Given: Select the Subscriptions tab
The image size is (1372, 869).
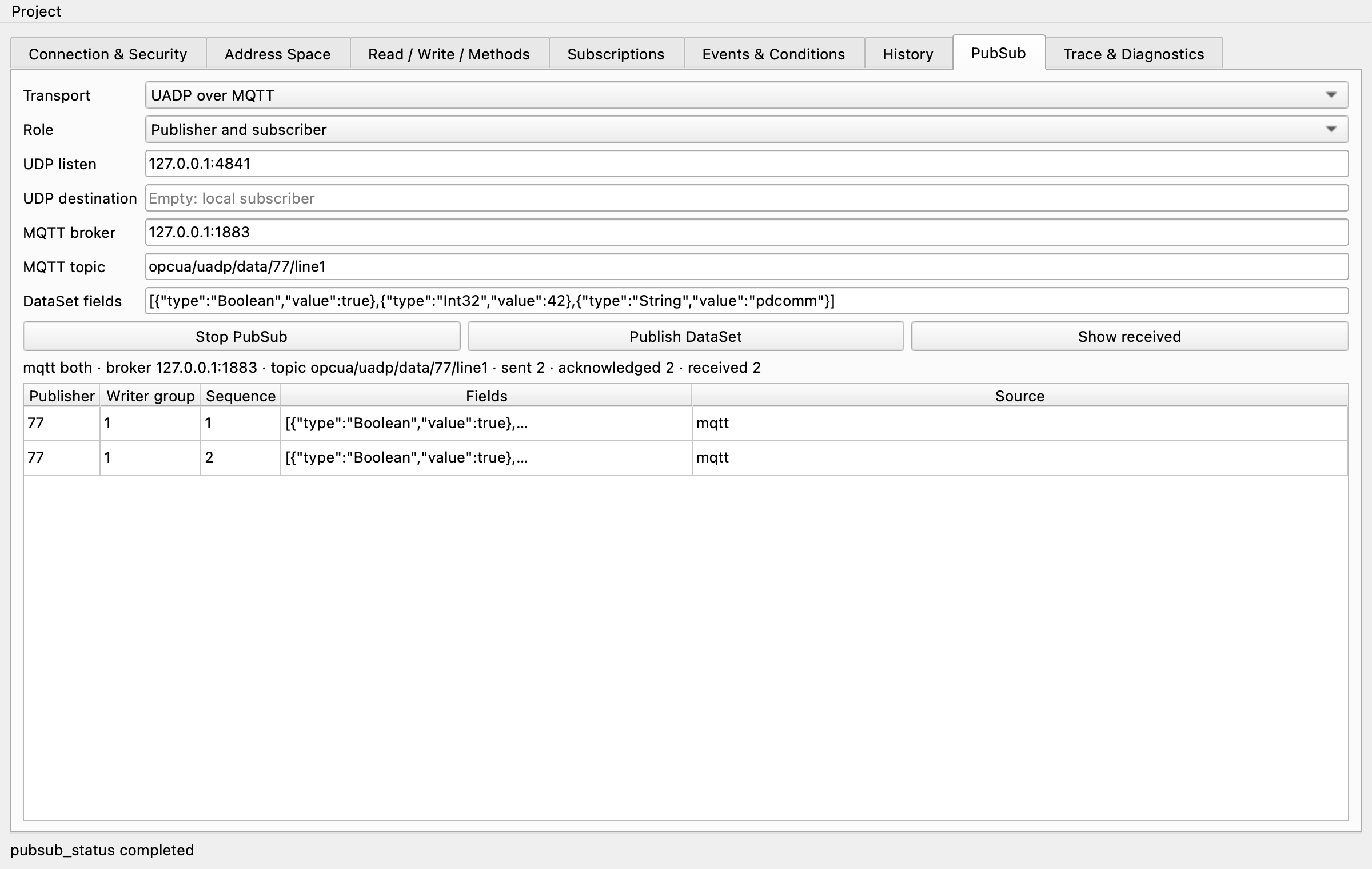Looking at the screenshot, I should pyautogui.click(x=616, y=54).
